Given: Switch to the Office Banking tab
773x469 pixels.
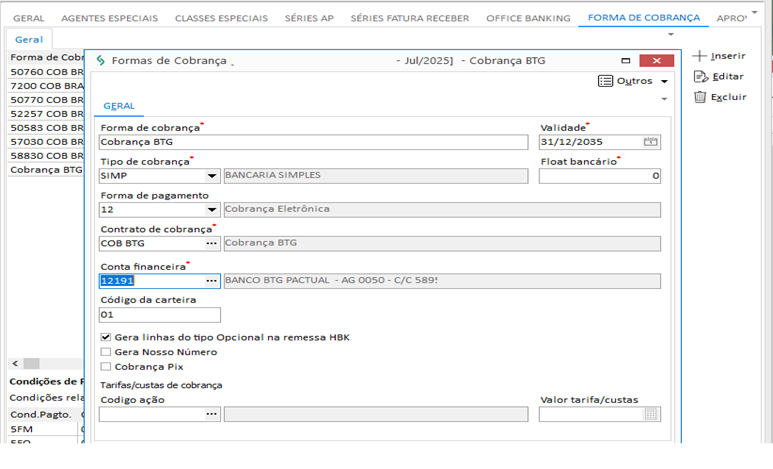Looking at the screenshot, I should point(528,18).
